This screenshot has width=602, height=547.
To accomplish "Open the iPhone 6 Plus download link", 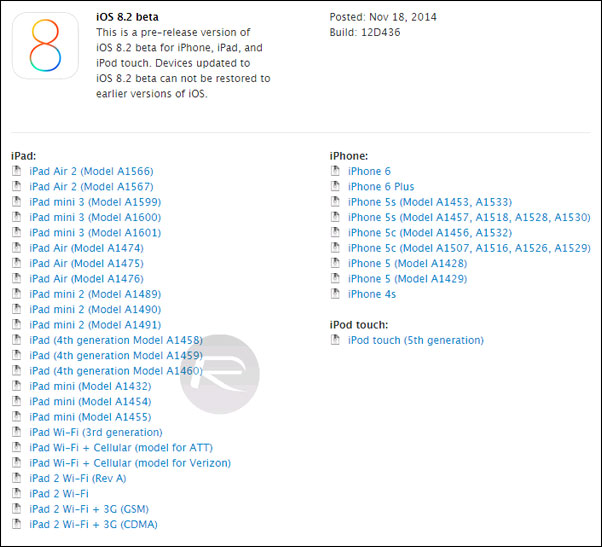I will click(x=381, y=187).
